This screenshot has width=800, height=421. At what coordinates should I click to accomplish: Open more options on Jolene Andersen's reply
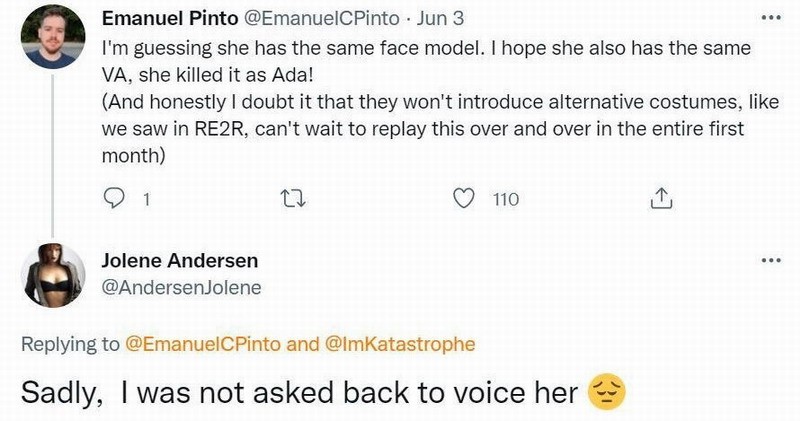pos(769,261)
